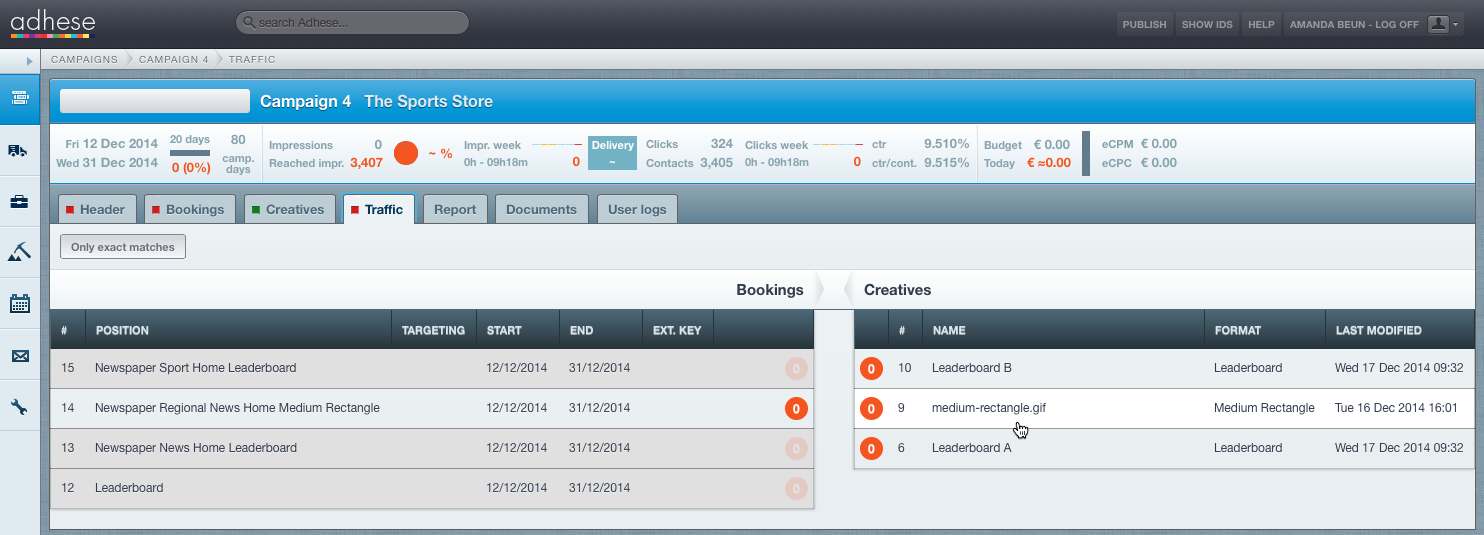Click the Publish button
Image resolution: width=1484 pixels, height=535 pixels.
pos(1144,24)
